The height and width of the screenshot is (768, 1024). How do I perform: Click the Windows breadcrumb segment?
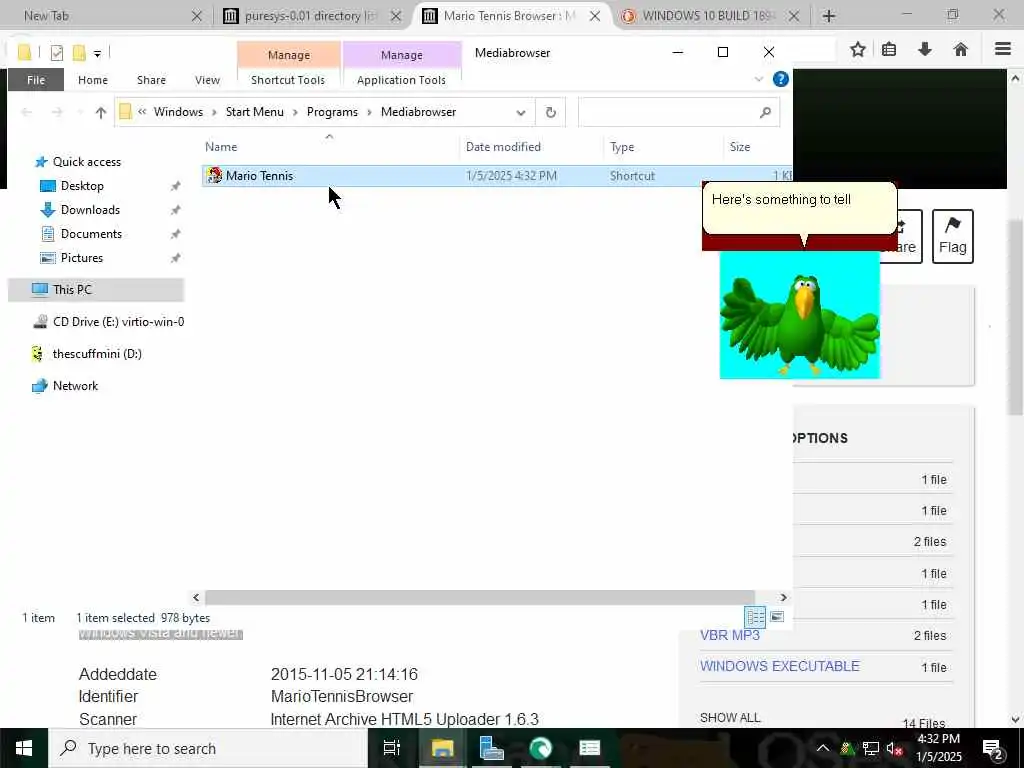point(178,112)
